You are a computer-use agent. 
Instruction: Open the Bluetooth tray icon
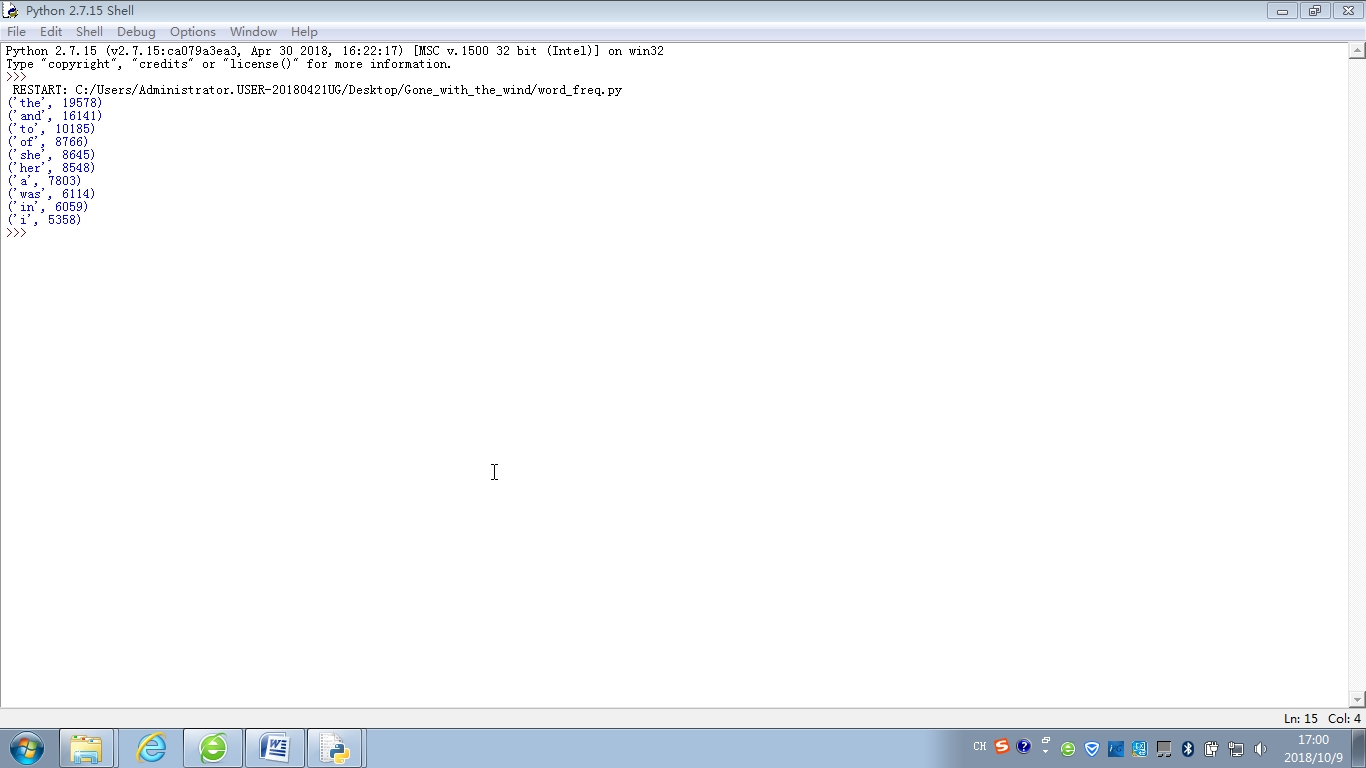point(1188,749)
